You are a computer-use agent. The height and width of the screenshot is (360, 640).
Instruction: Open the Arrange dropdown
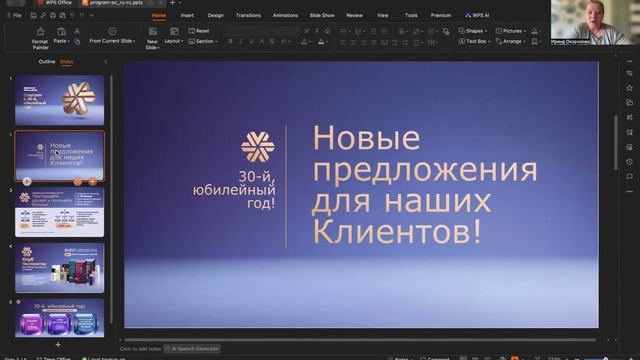(x=511, y=41)
